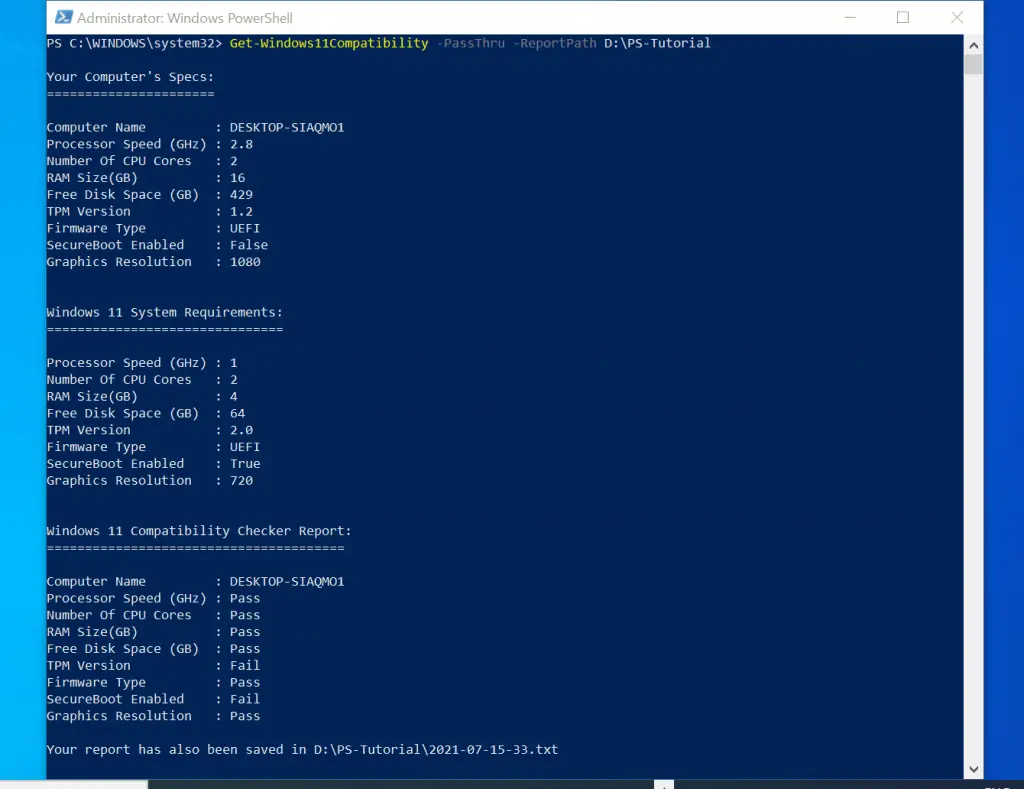The height and width of the screenshot is (789, 1024).
Task: Click the Firmware Type Pass result
Action: point(245,683)
